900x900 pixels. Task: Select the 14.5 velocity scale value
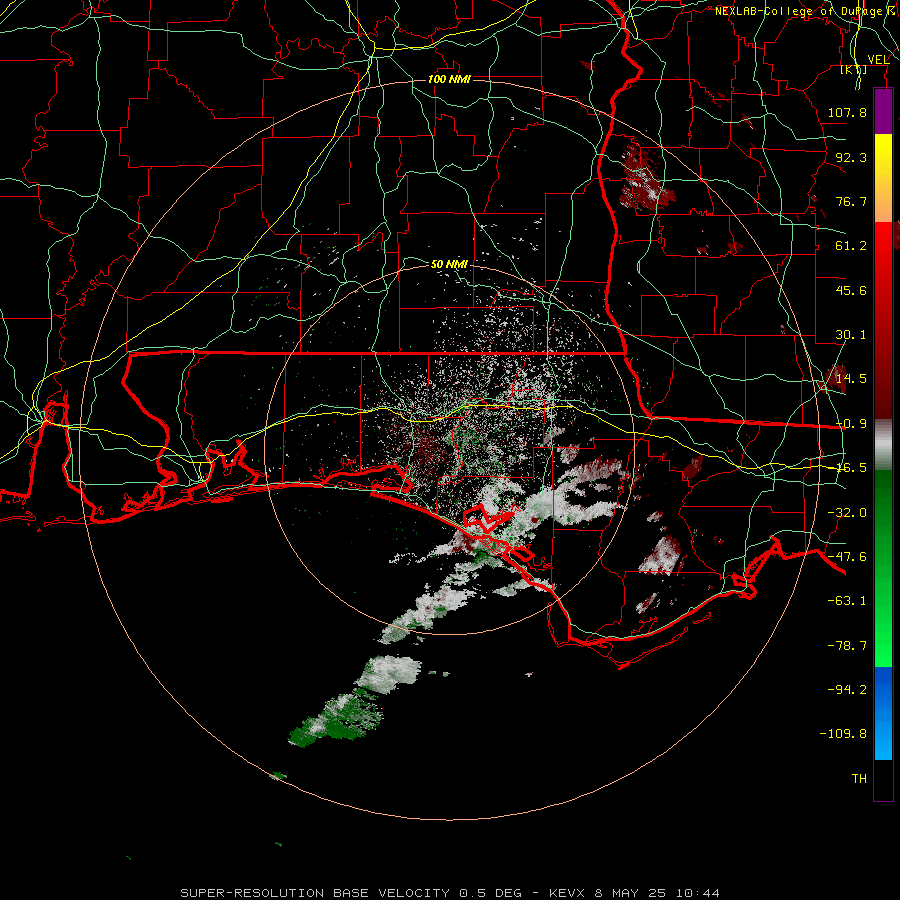[851, 379]
